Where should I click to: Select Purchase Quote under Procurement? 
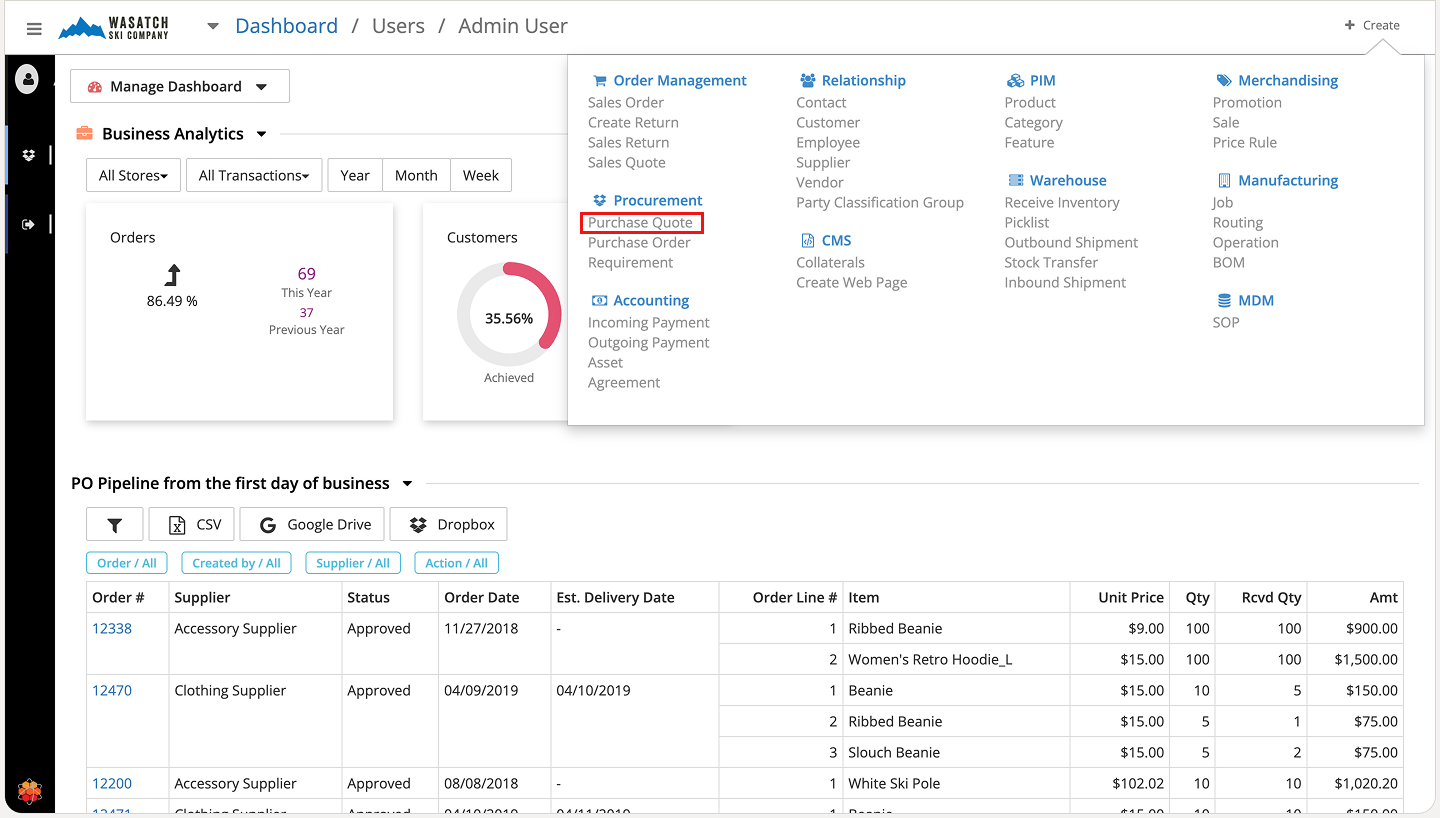pyautogui.click(x=640, y=222)
